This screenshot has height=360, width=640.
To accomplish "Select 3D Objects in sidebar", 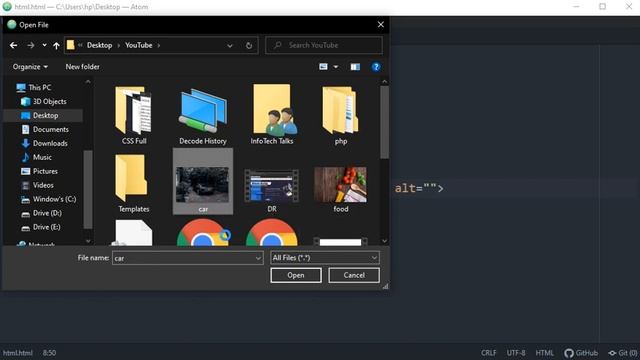I will click(49, 101).
